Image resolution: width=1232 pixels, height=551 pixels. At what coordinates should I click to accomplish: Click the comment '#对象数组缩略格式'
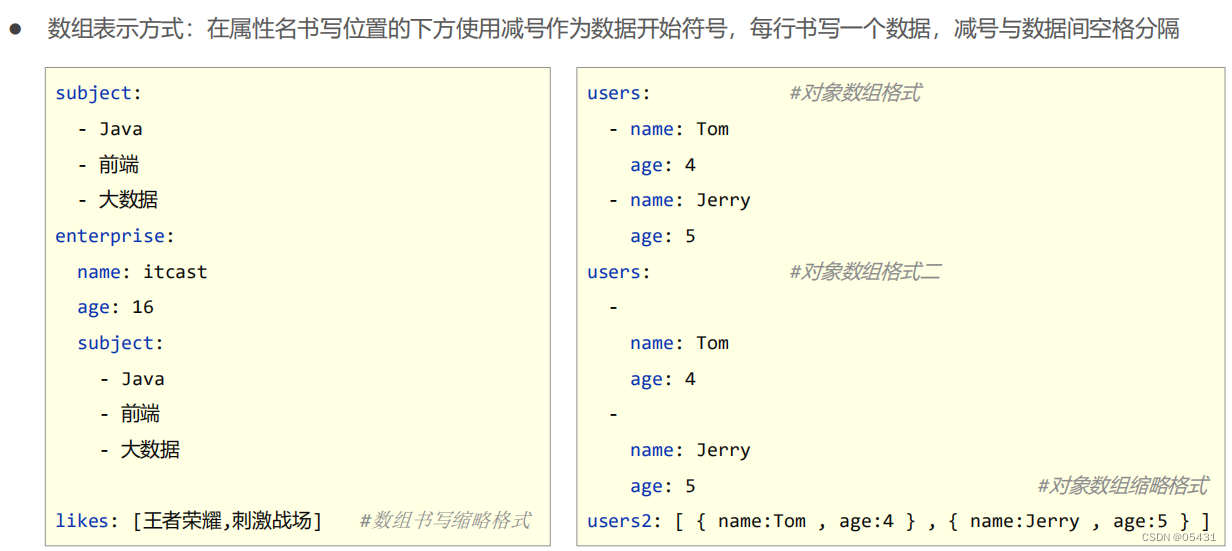[1123, 486]
